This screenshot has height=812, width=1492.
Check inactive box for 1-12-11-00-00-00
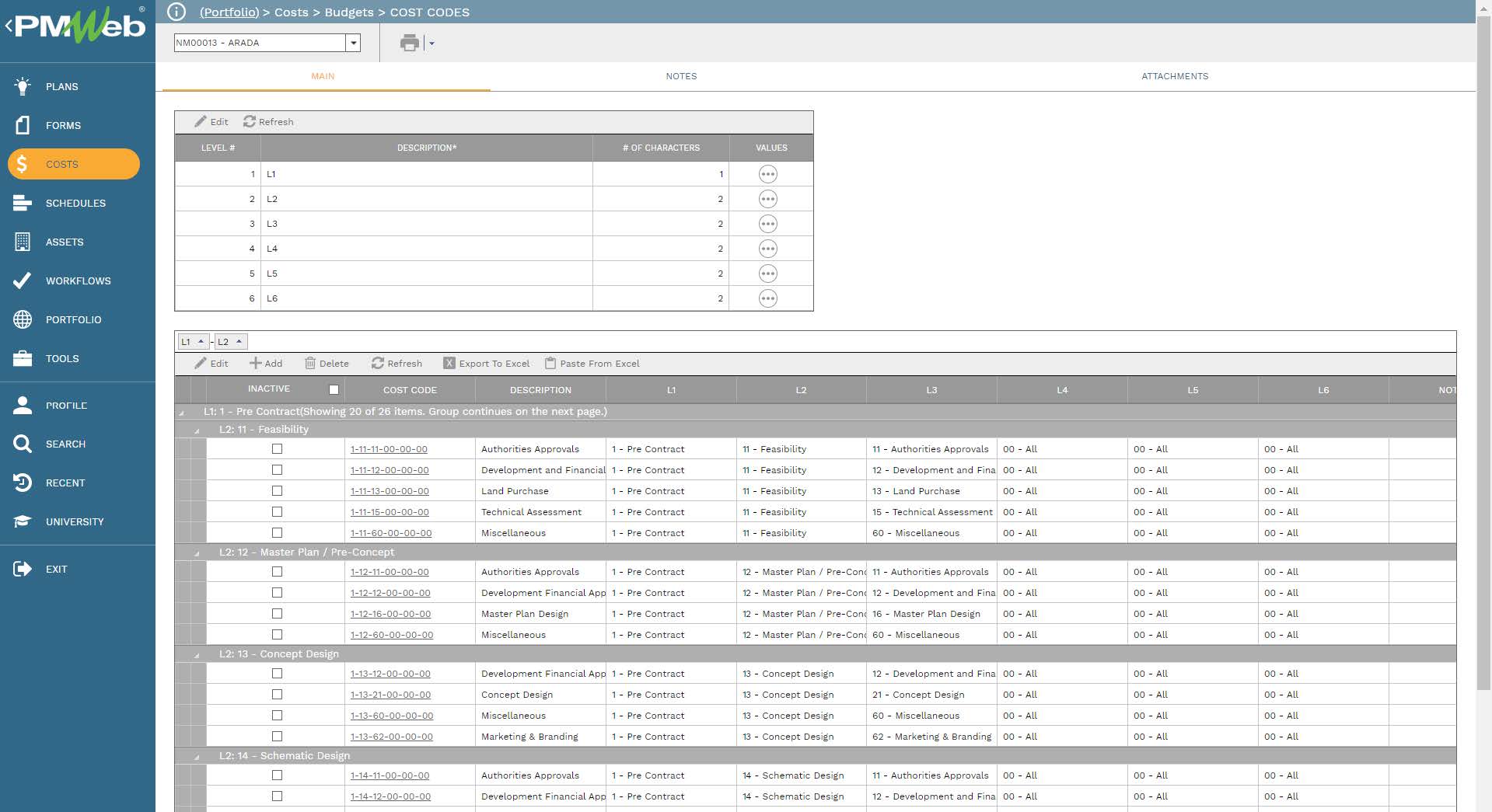[277, 572]
